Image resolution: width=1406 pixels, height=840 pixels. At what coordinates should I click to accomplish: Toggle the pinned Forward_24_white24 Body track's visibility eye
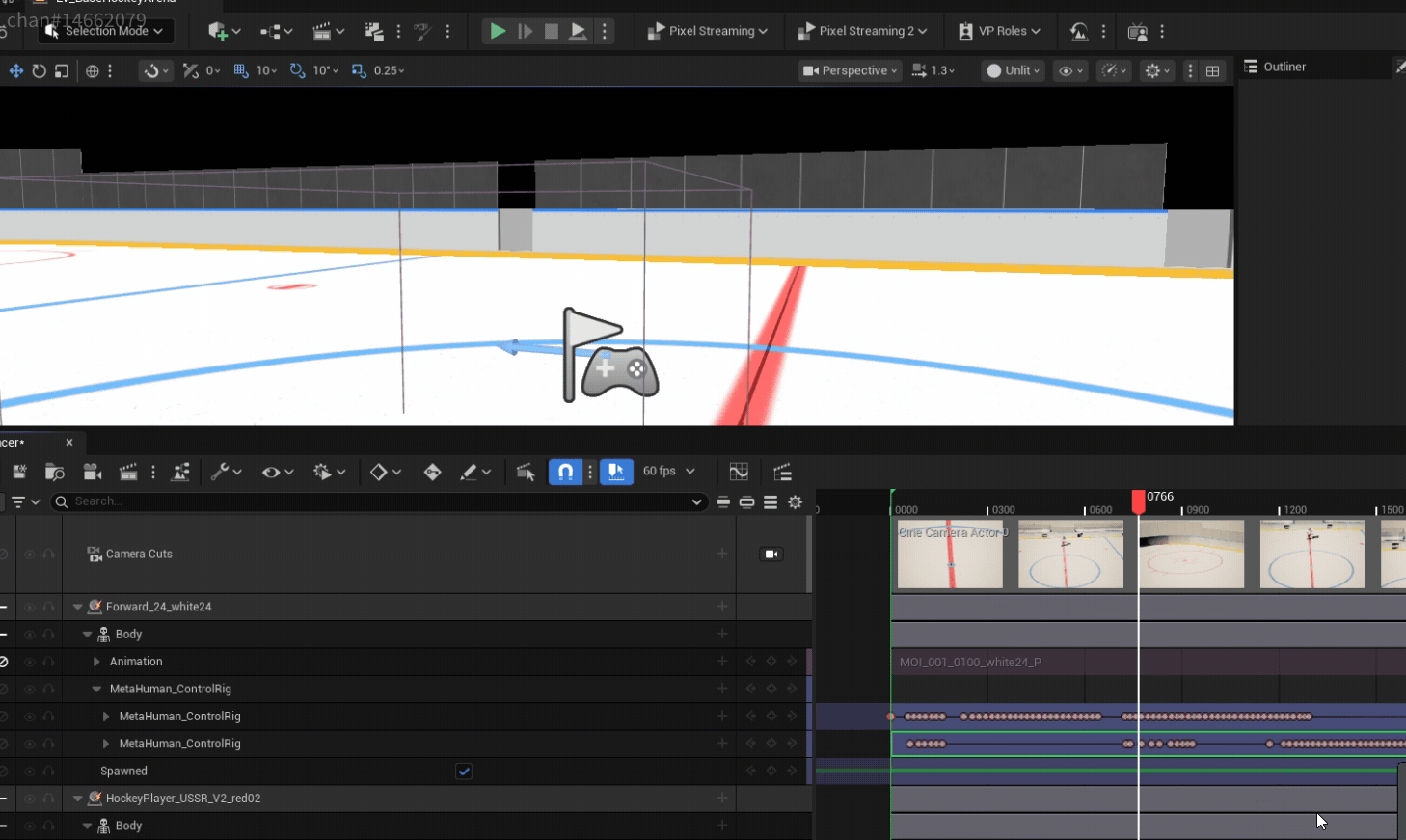29,635
